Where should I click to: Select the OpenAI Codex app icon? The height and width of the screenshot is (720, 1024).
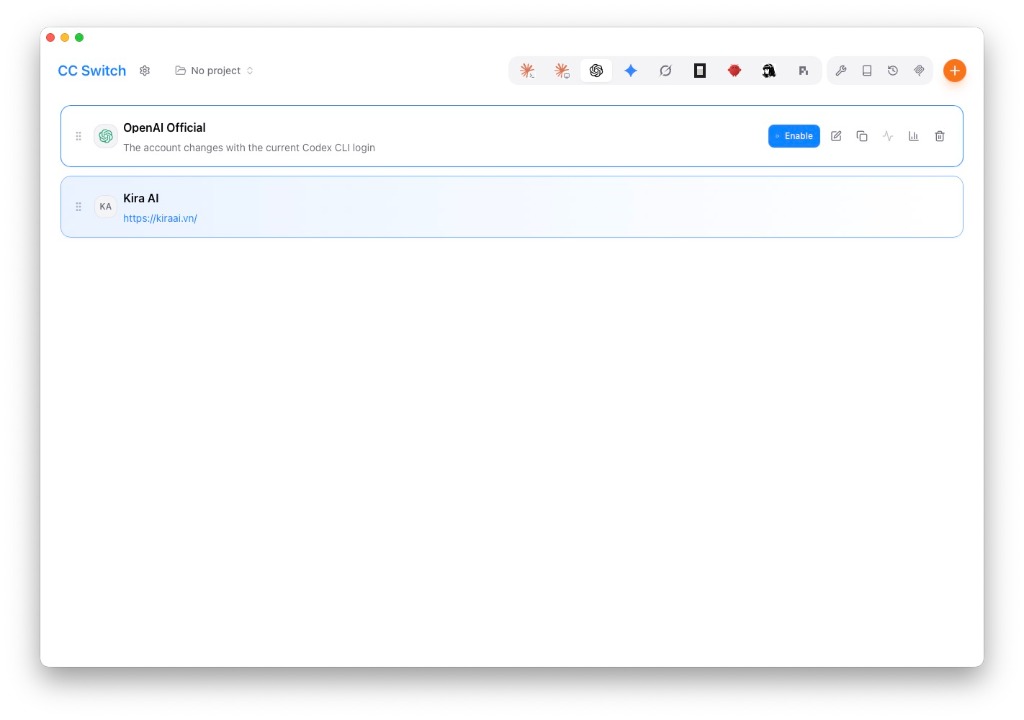click(x=596, y=71)
